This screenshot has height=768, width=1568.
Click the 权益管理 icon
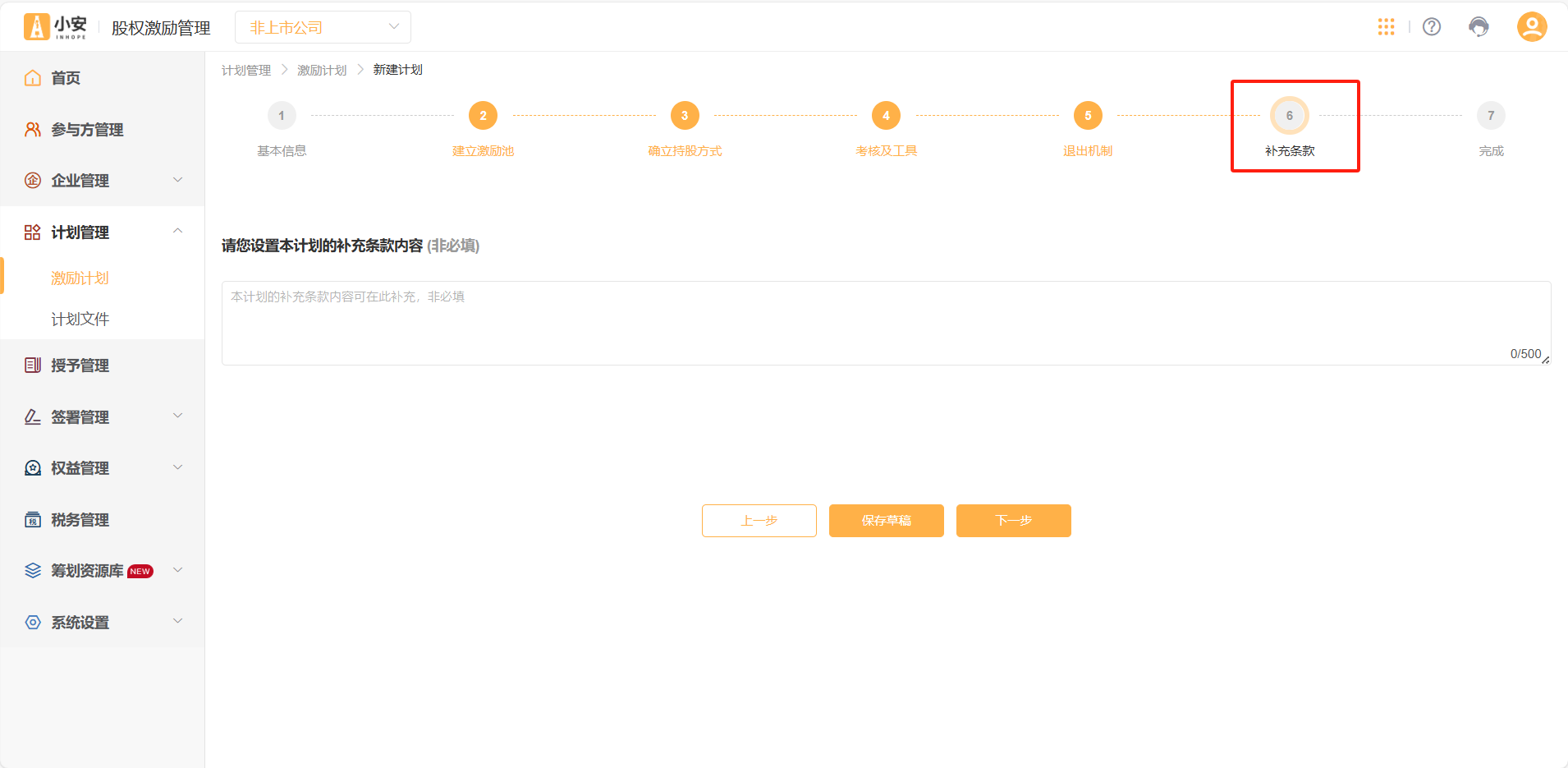[33, 468]
